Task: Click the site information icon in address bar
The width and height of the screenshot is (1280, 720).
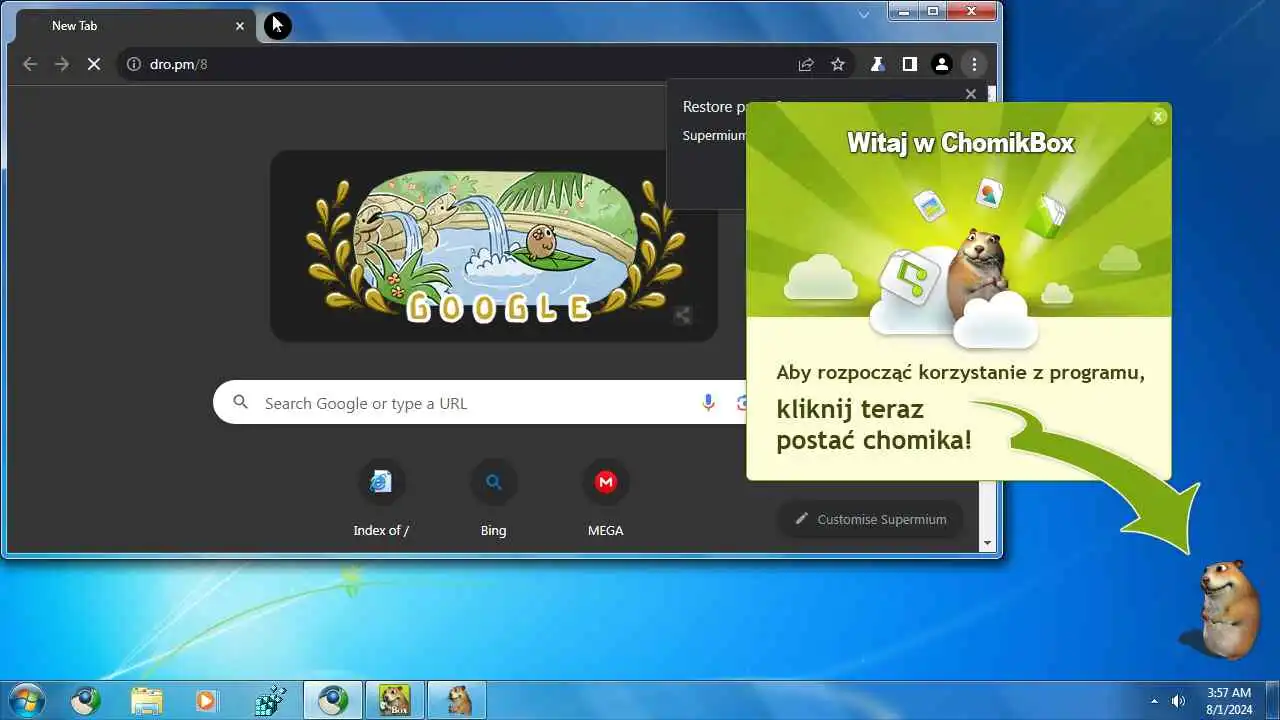Action: pyautogui.click(x=134, y=64)
